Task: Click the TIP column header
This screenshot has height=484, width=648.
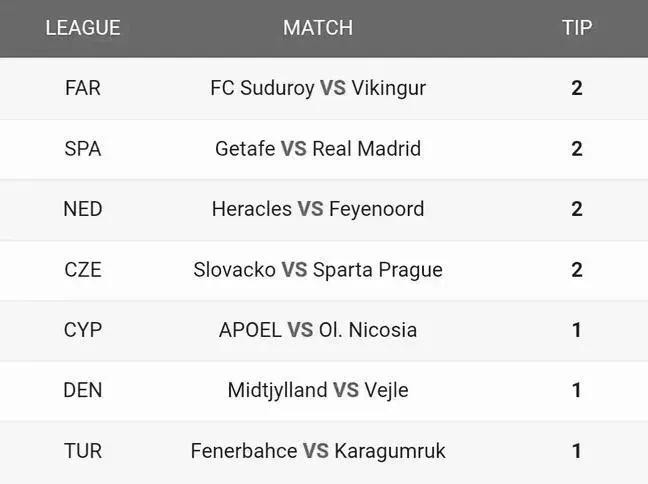Action: (577, 28)
